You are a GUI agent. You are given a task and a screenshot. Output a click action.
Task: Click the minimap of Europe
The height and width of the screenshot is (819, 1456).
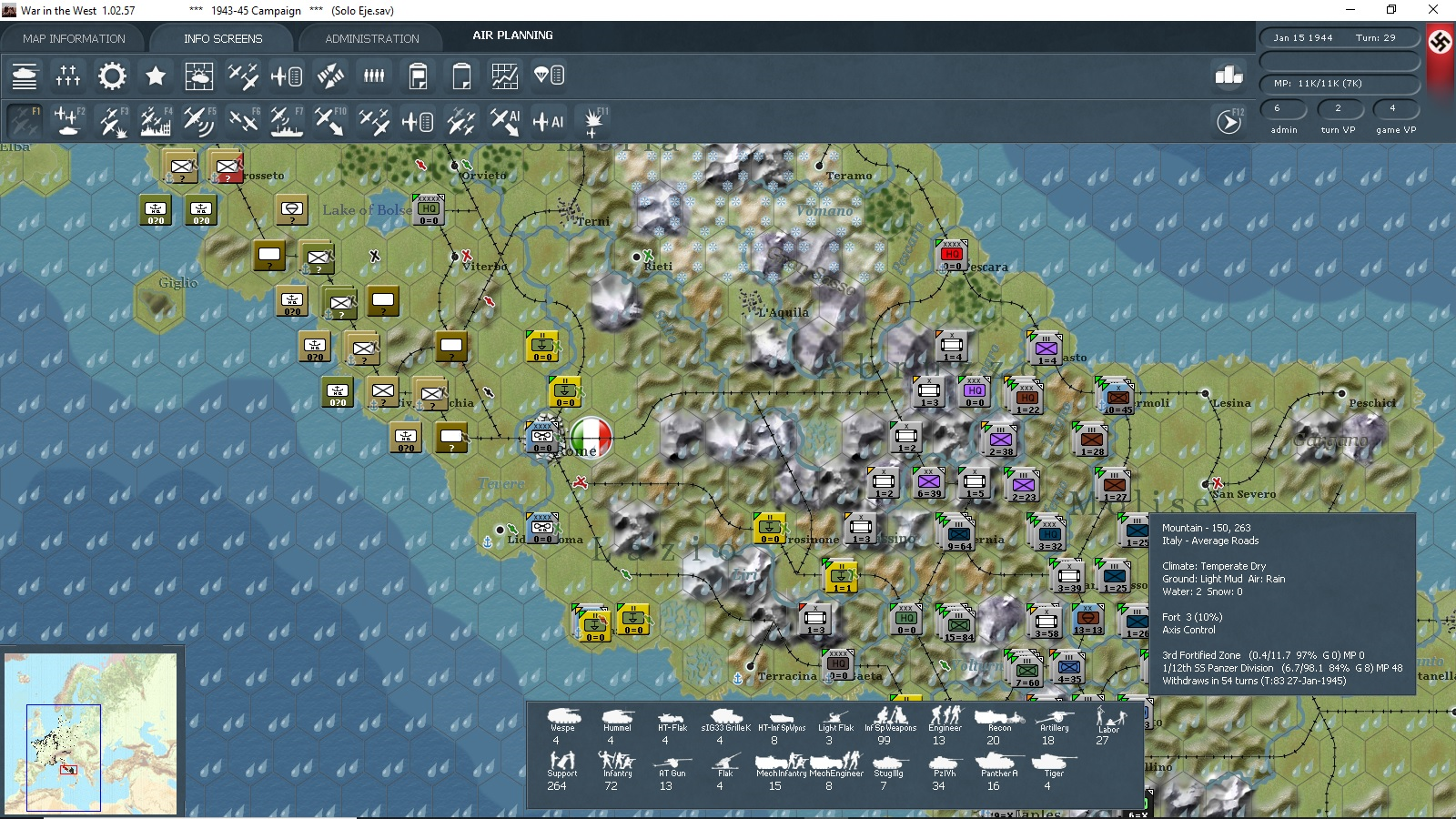click(91, 733)
